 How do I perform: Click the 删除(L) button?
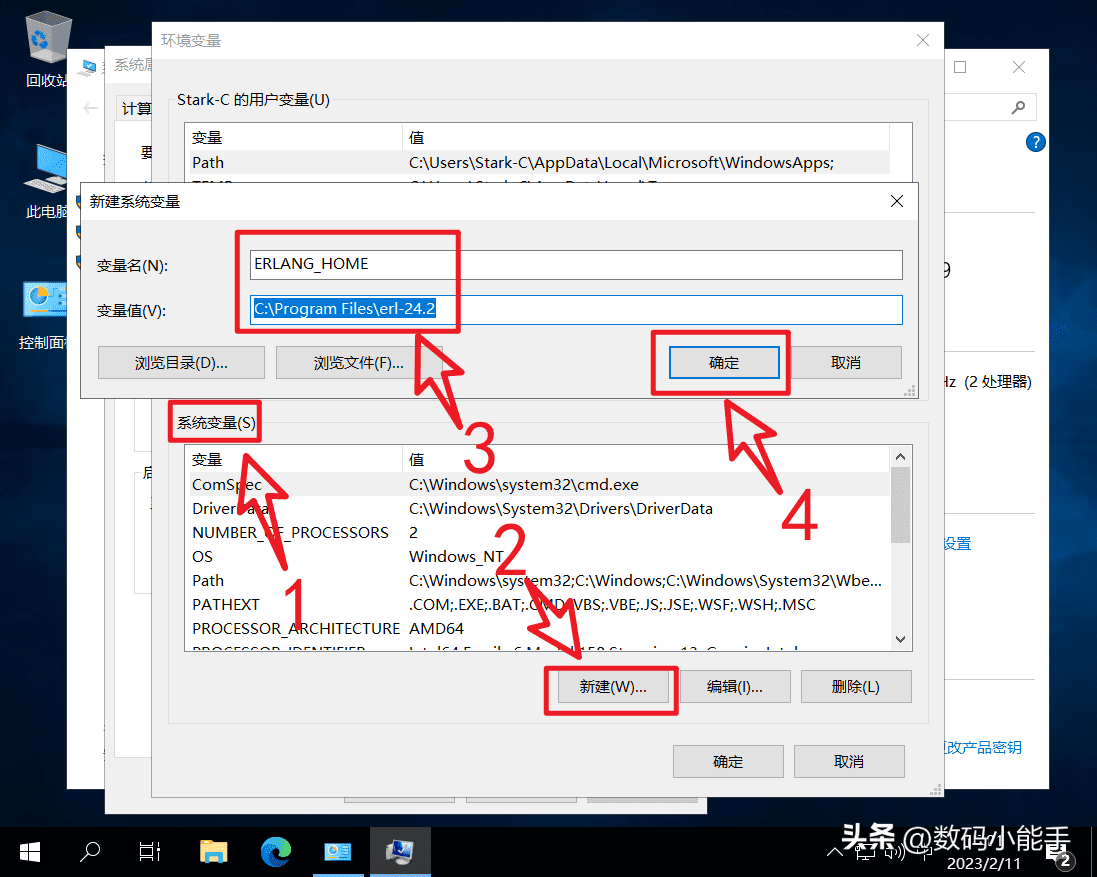click(855, 687)
